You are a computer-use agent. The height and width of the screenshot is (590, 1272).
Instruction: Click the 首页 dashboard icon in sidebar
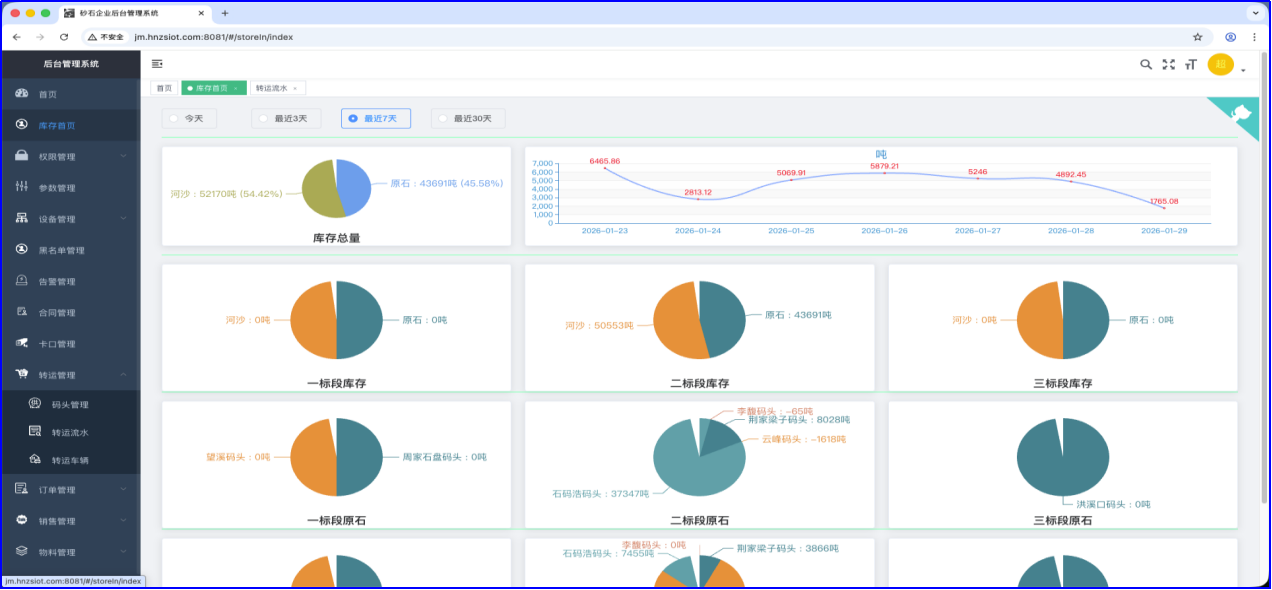click(x=22, y=94)
